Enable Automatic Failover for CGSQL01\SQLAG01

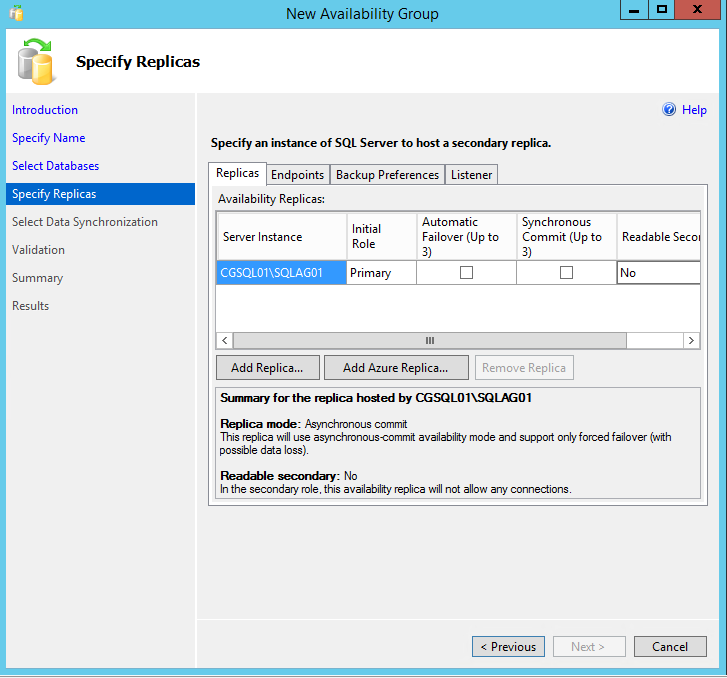[466, 272]
